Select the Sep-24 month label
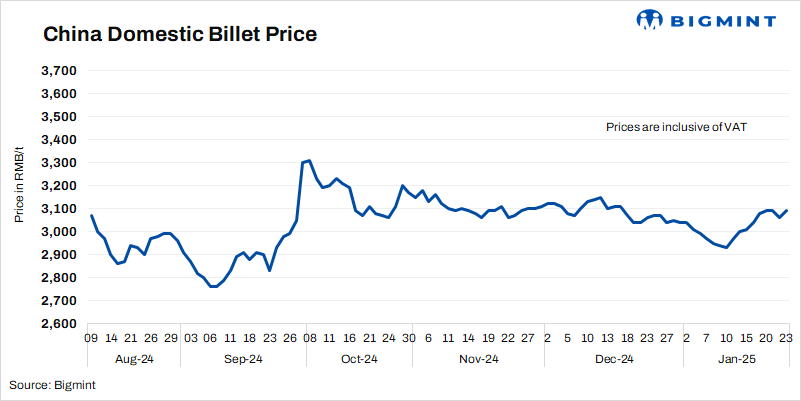The image size is (801, 401). 242,358
